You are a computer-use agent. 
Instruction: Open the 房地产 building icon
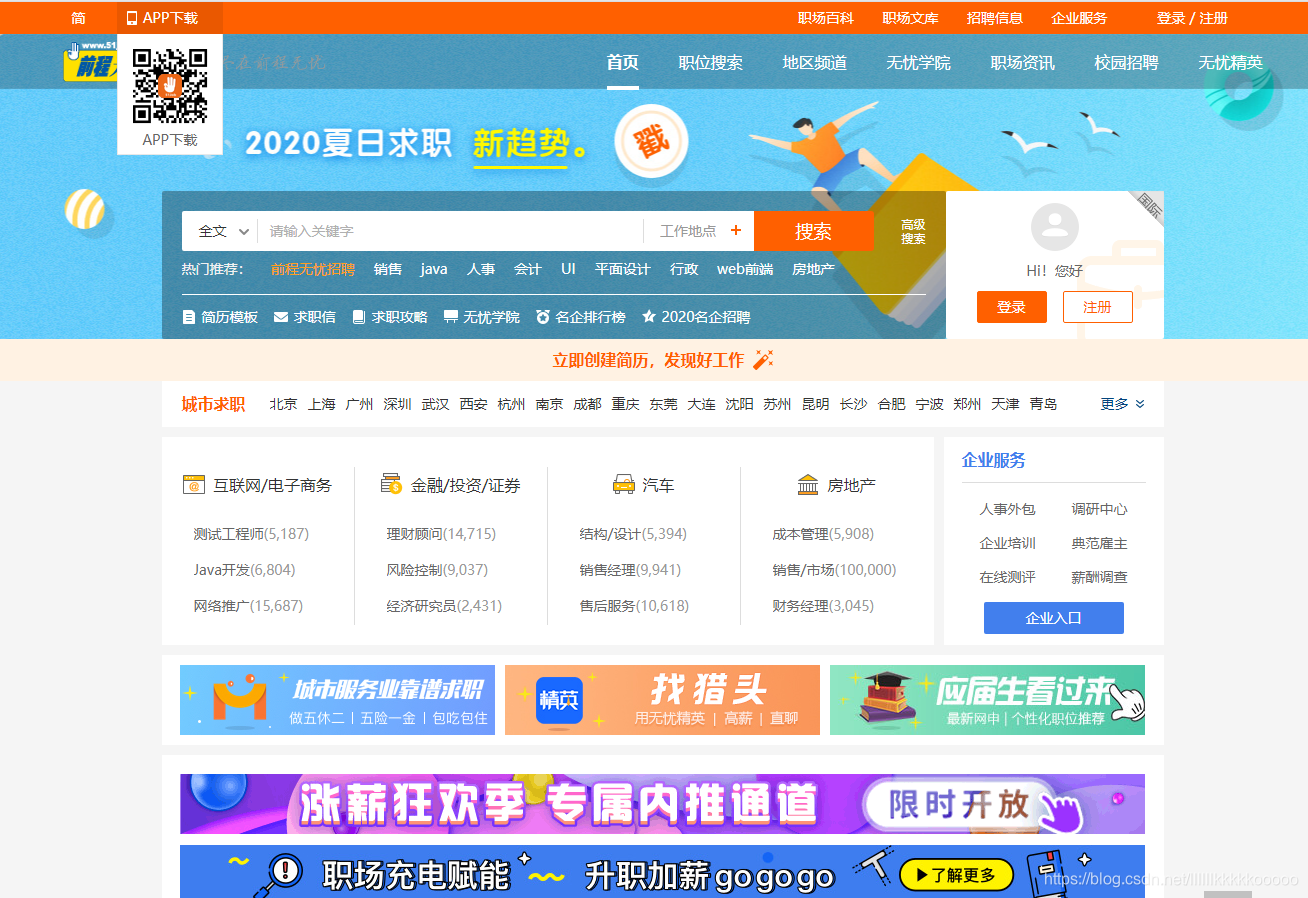click(x=808, y=484)
